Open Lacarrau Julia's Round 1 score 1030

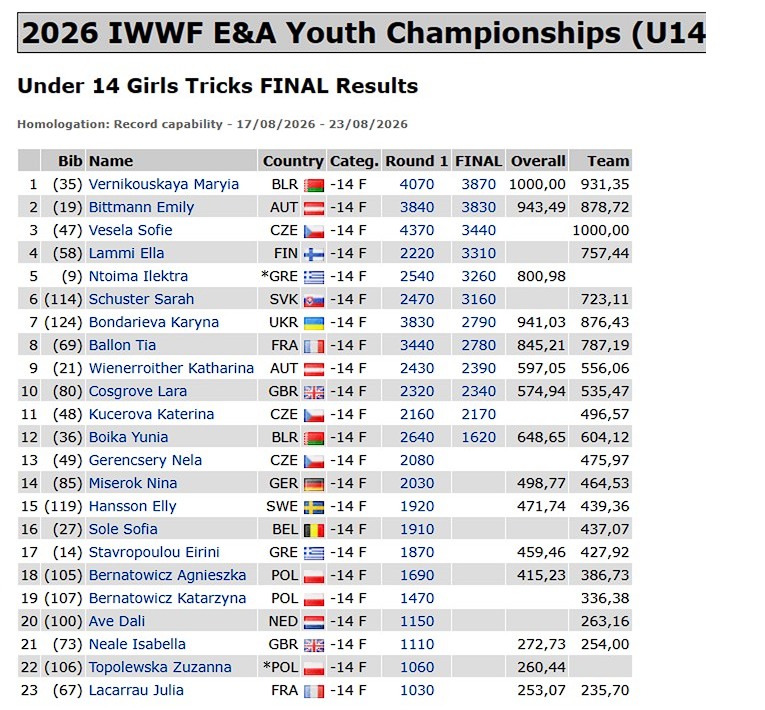[417, 690]
